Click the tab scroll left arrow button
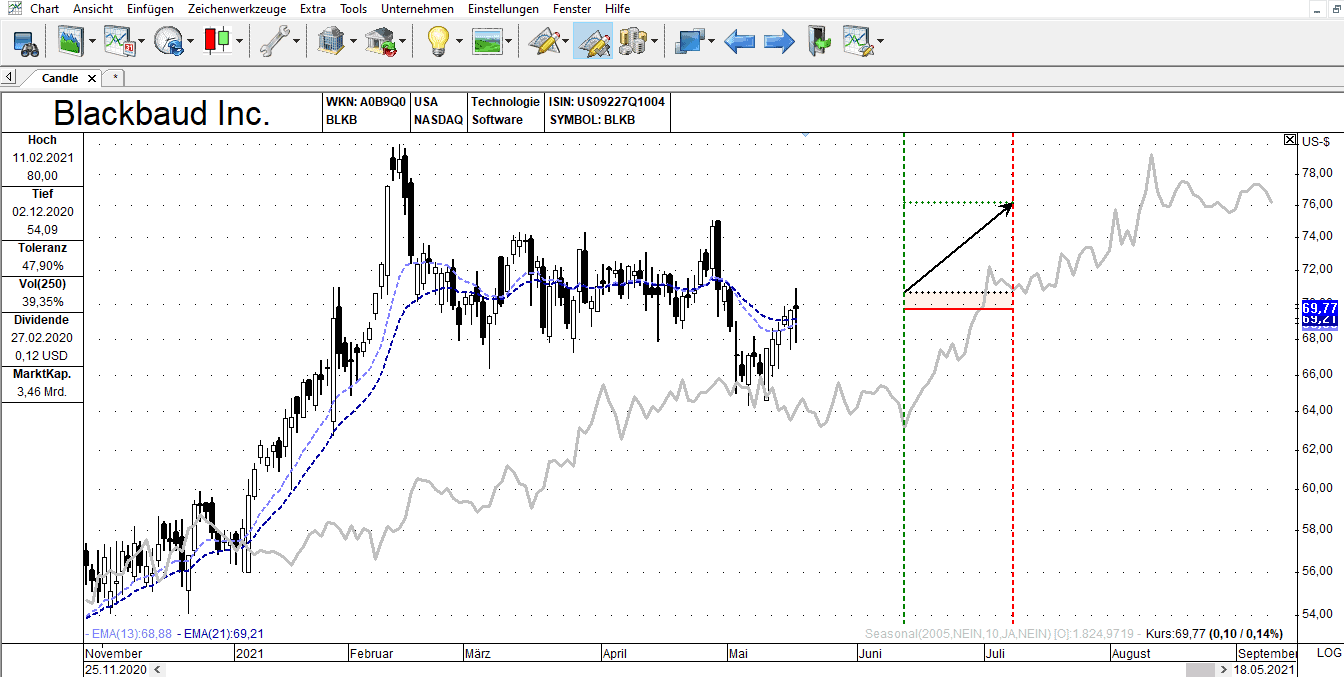The height and width of the screenshot is (677, 1344). pos(9,77)
